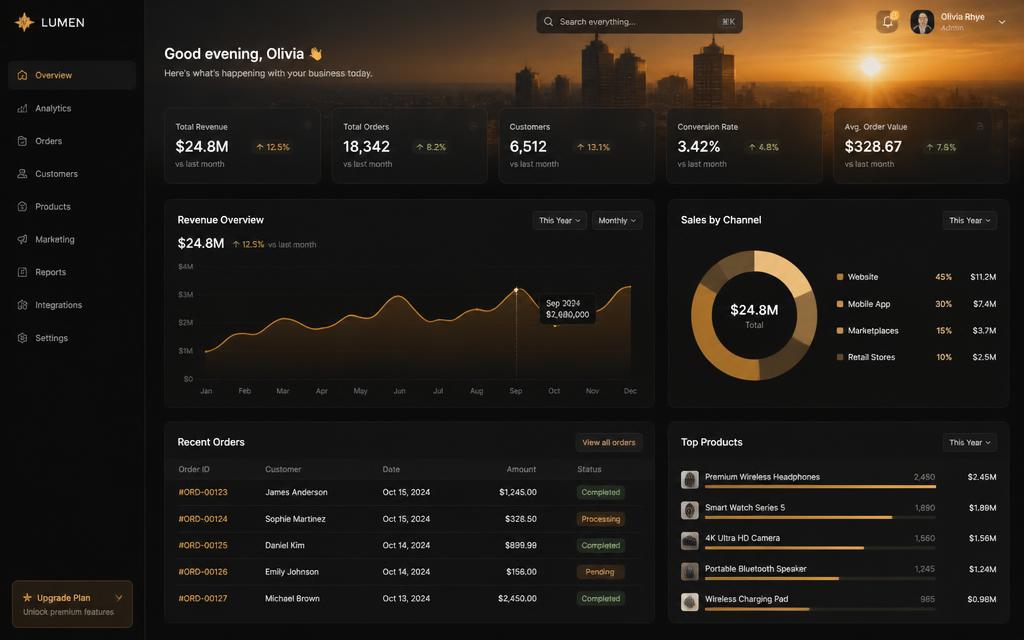Open Top Products This Year dropdown
The height and width of the screenshot is (640, 1024).
970,443
